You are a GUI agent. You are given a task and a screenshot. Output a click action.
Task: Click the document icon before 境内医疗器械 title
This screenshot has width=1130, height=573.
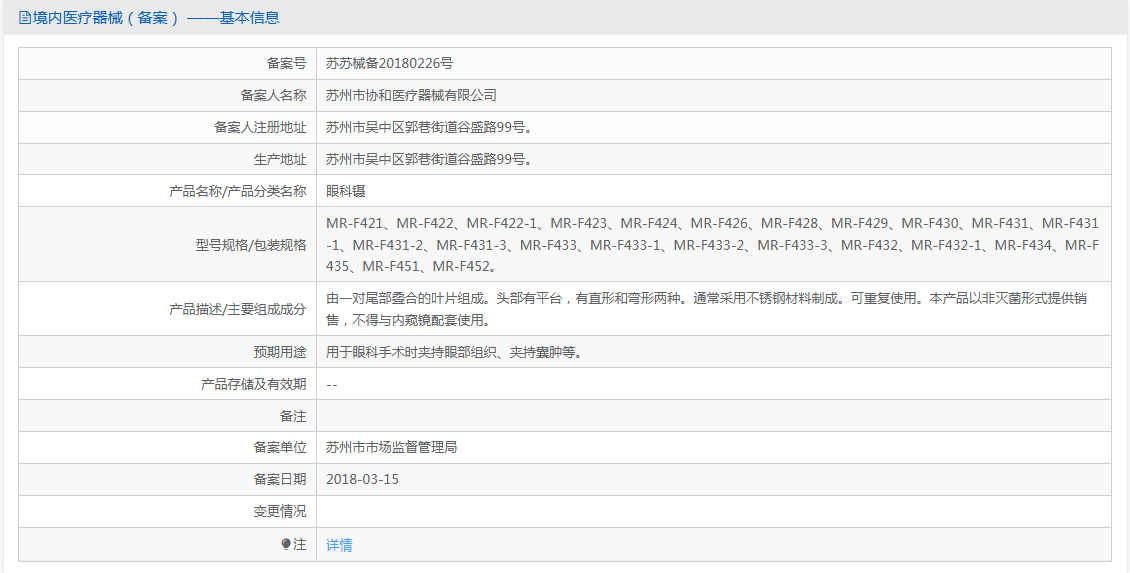[x=25, y=18]
